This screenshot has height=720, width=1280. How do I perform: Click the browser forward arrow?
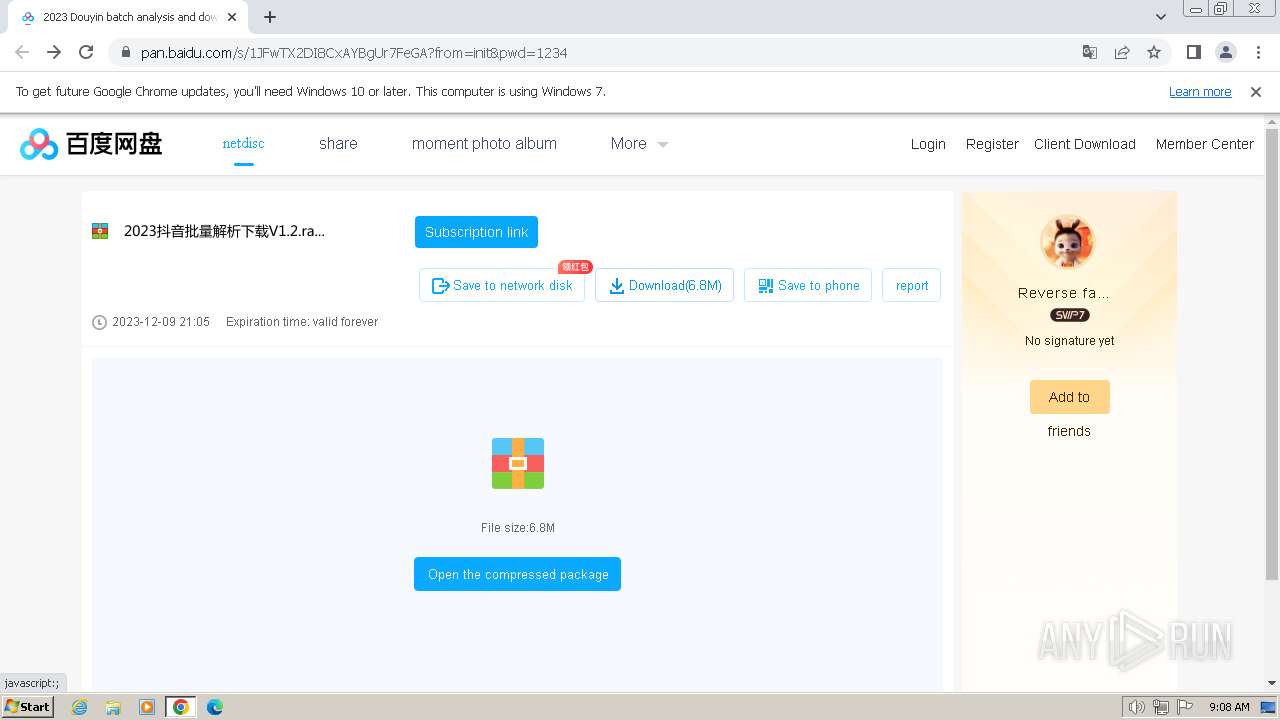[54, 52]
